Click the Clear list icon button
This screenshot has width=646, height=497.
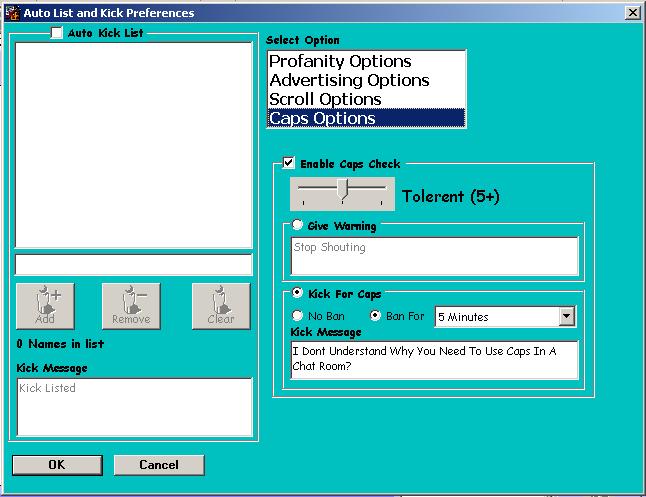click(x=221, y=305)
